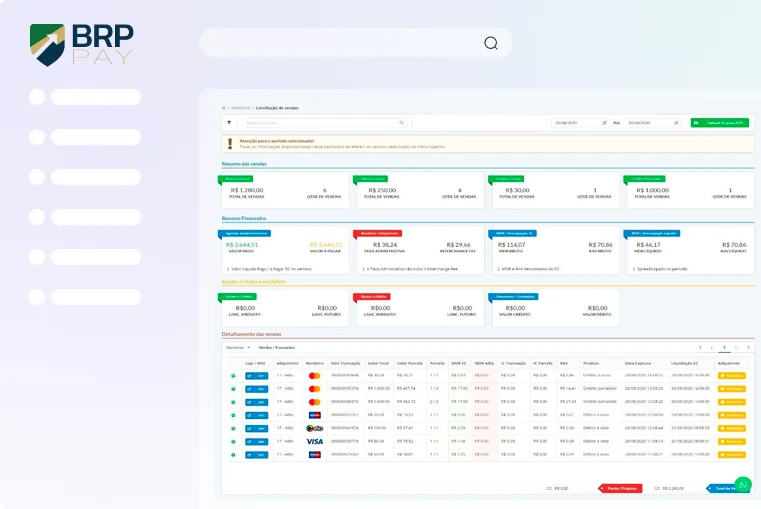Go to Relatórios in the breadcrumb
This screenshot has height=509, width=761.
[x=240, y=108]
